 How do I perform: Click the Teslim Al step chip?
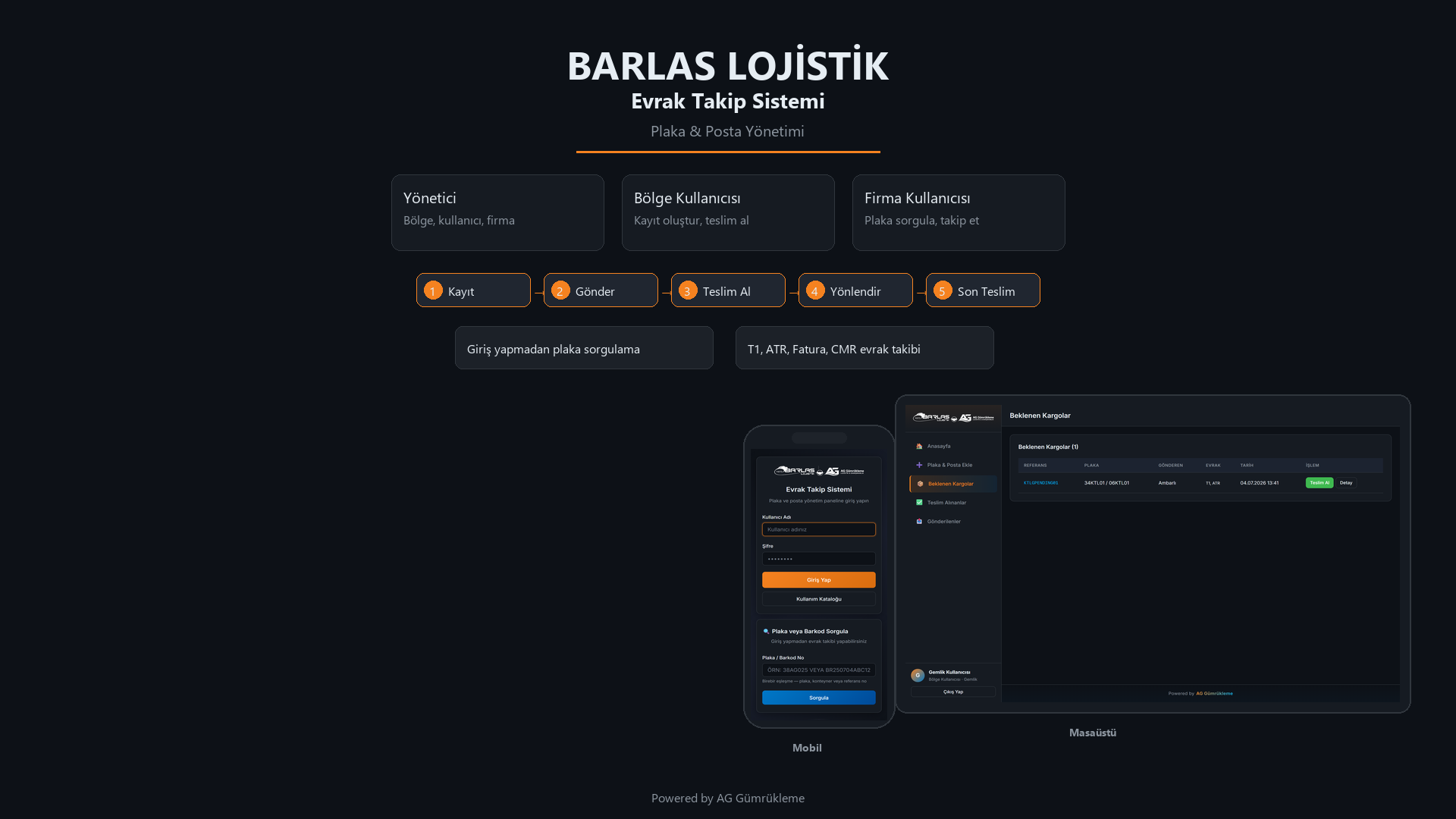(x=728, y=290)
